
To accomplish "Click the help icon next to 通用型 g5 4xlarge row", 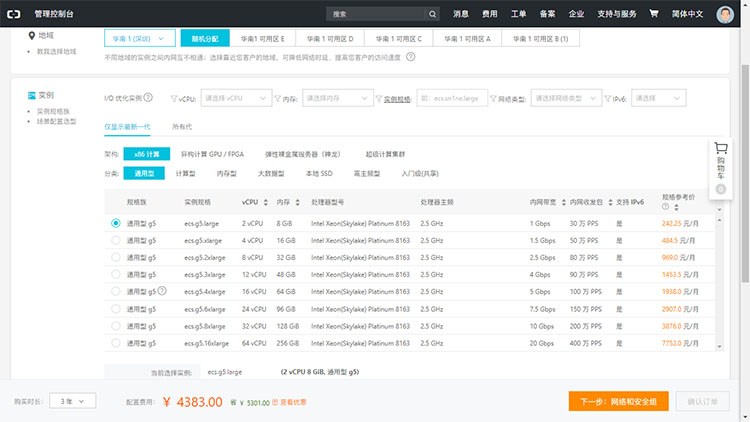I will pyautogui.click(x=162, y=290).
